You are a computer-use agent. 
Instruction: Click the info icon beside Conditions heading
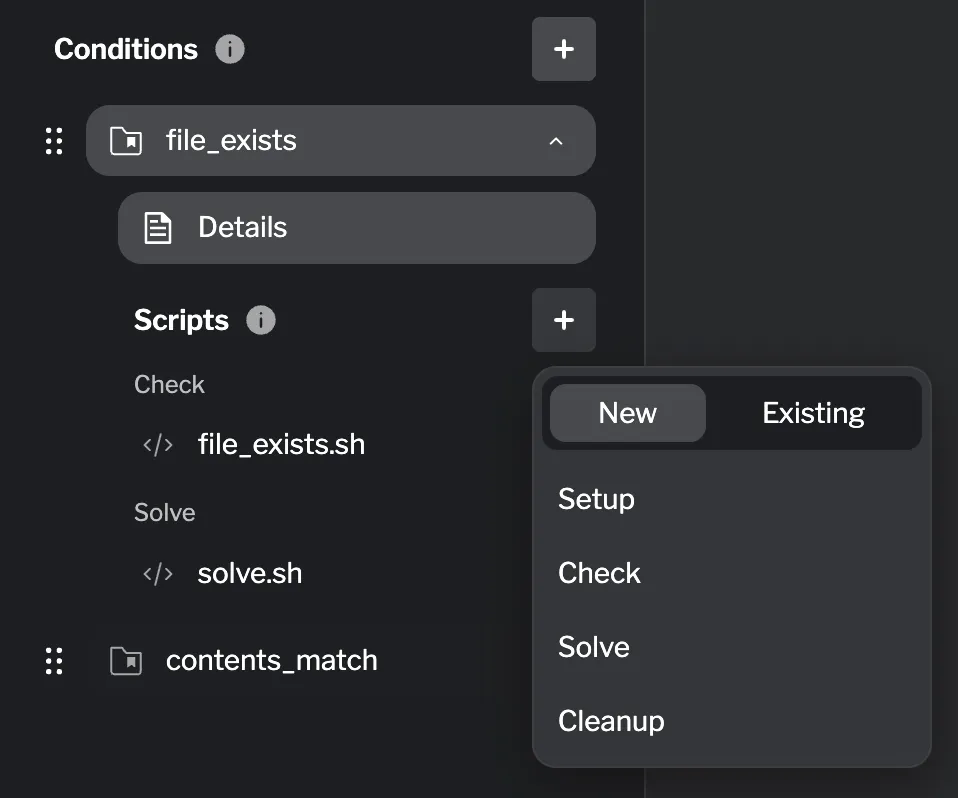pyautogui.click(x=229, y=48)
